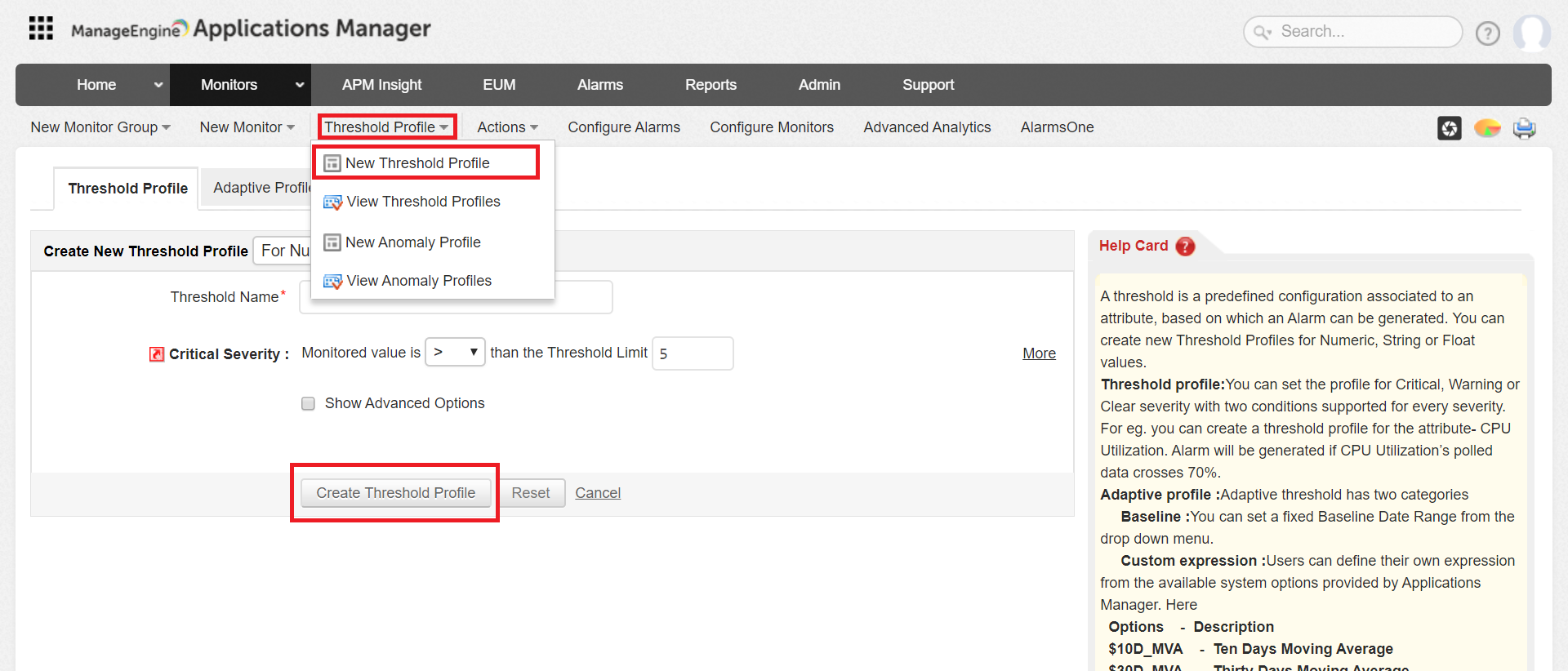Open the comparison operator dropdown
The image size is (1568, 671).
click(x=456, y=353)
